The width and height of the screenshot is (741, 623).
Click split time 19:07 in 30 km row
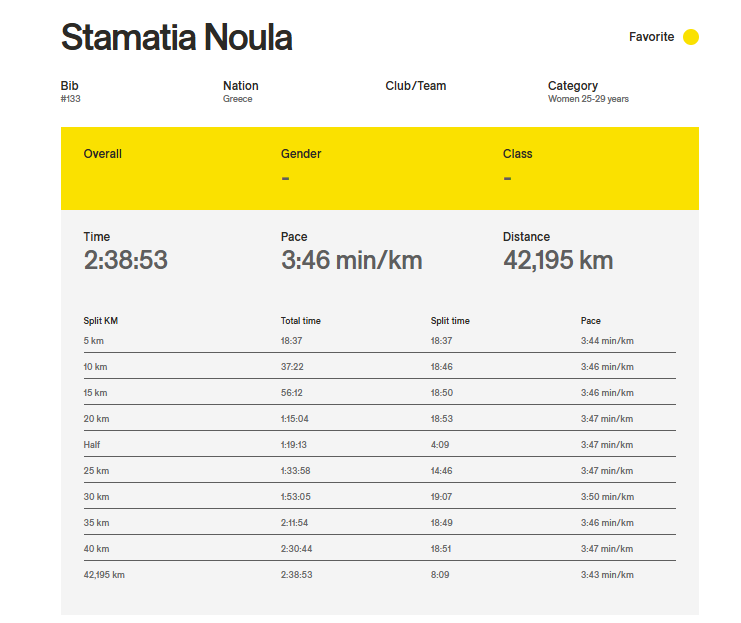[x=441, y=497]
